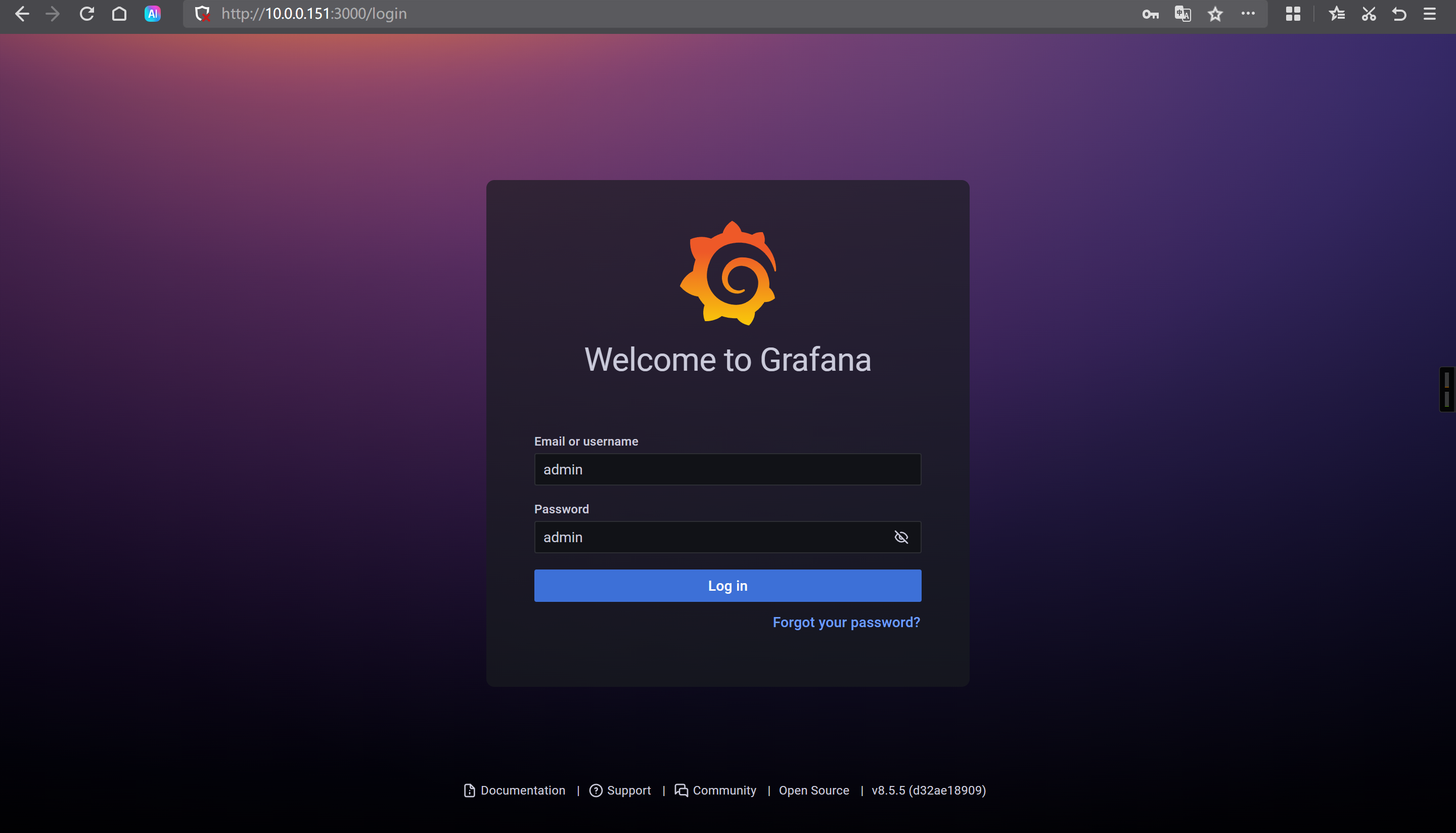Open the extensions grid icon
Screen dimensions: 1456x833
pos(1293,14)
